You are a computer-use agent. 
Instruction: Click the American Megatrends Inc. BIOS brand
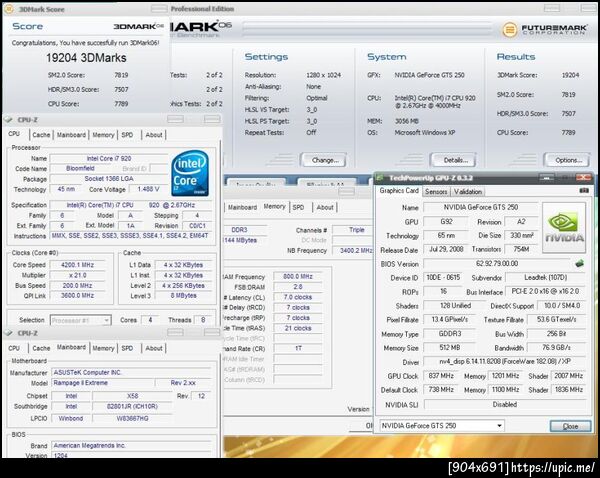[131, 445]
